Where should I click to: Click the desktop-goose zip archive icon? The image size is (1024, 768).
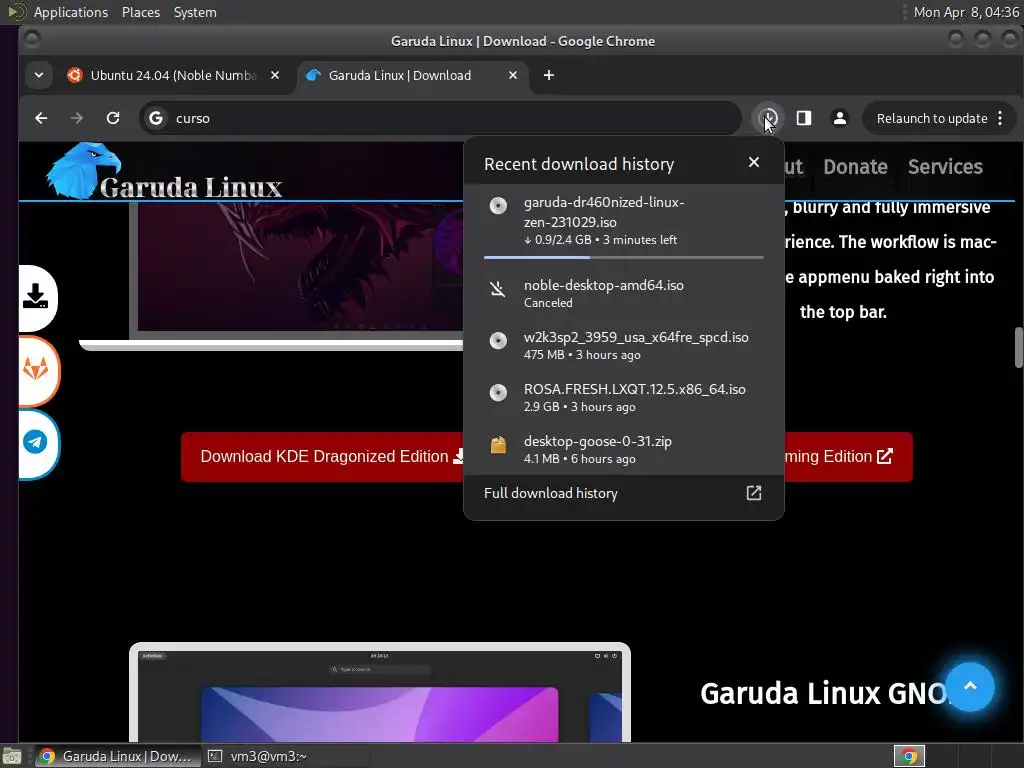coord(498,445)
